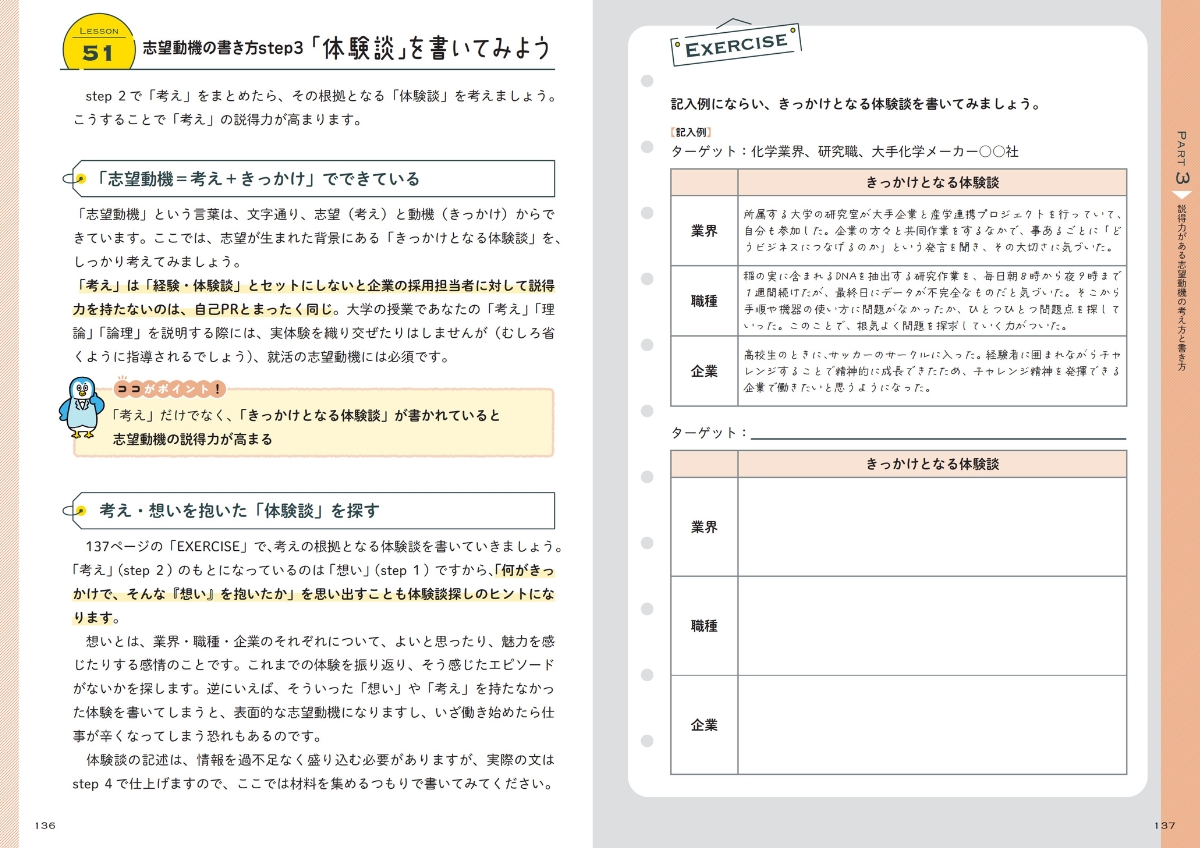Click きっかけとなる体験談 header in blank table

click(932, 464)
